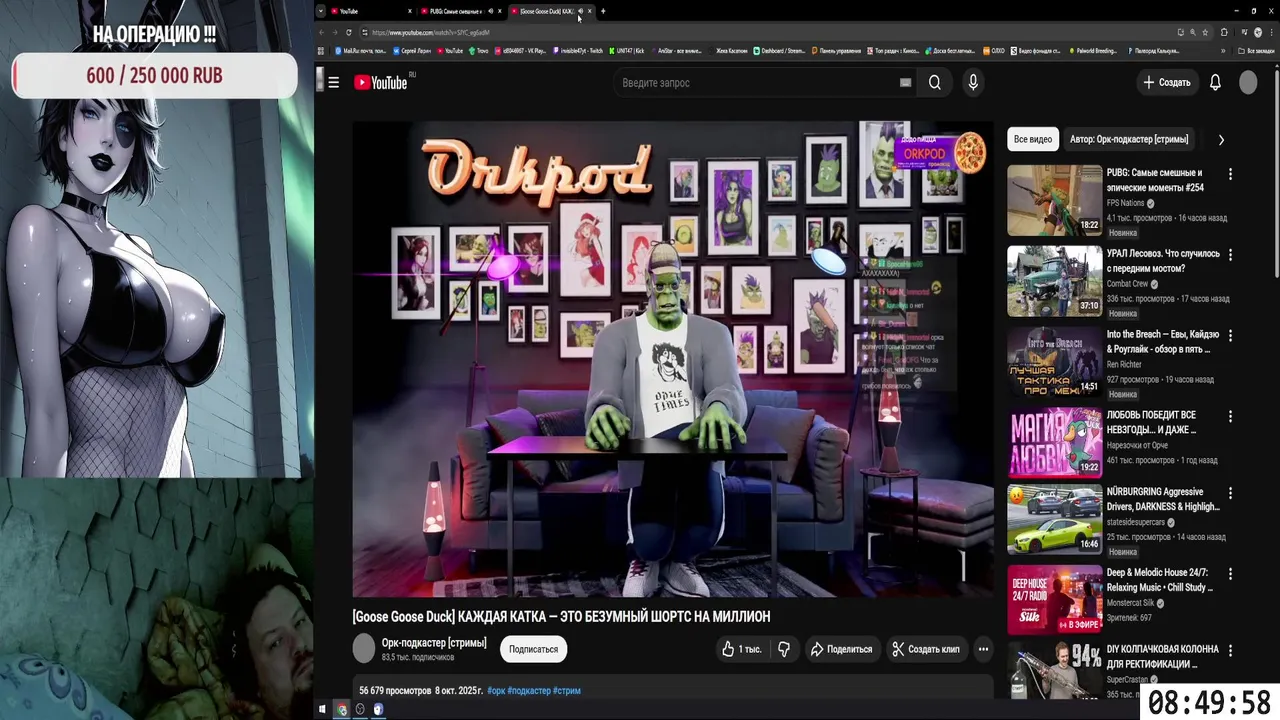The image size is (1280, 720).
Task: Open the FPS Nations channel name
Action: pos(1125,203)
